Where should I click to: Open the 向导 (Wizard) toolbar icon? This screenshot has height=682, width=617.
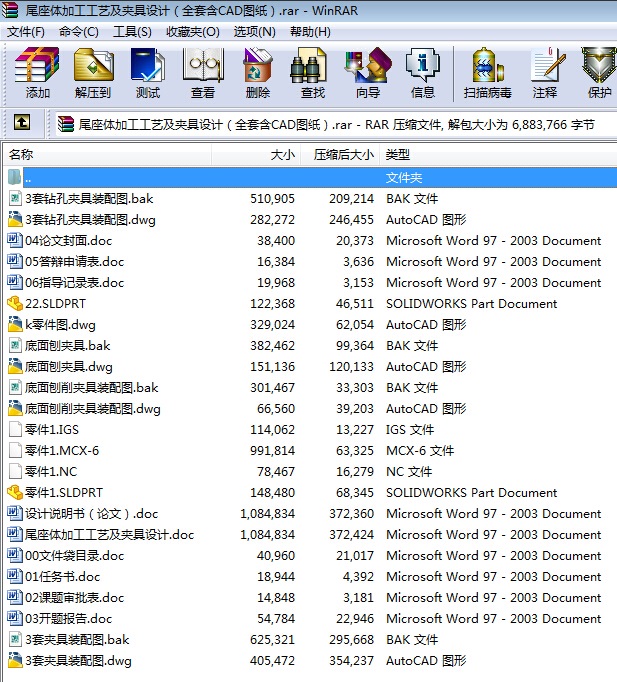[368, 65]
